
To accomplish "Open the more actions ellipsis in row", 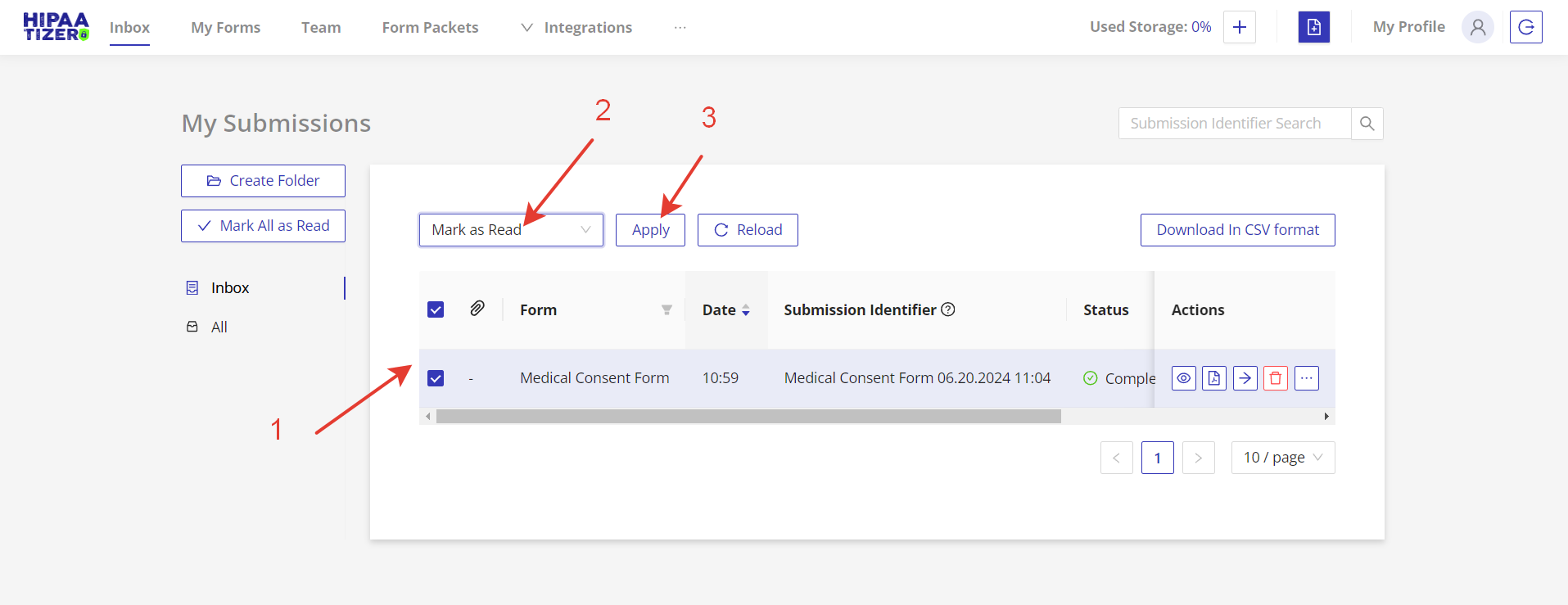I will 1307,378.
